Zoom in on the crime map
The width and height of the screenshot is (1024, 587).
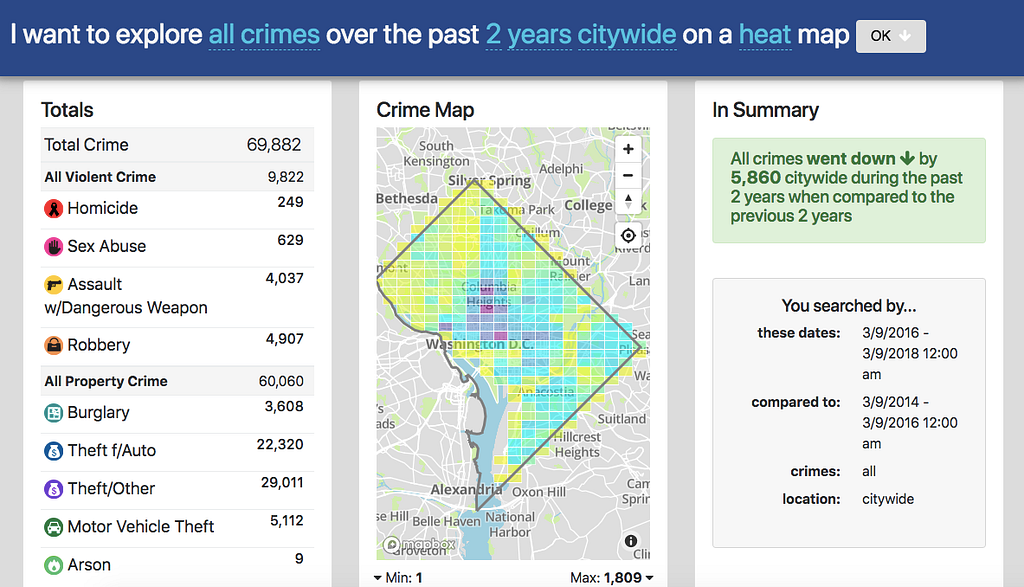(628, 149)
